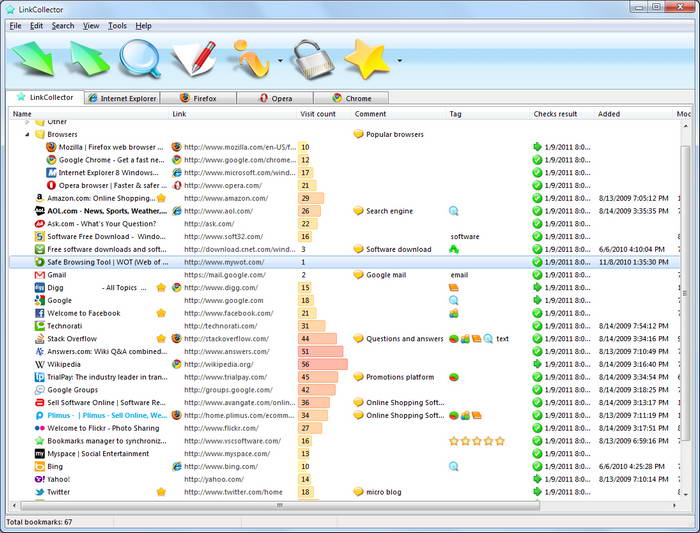Click the scroll up arrow button
The height and width of the screenshot is (533, 700).
click(x=685, y=126)
